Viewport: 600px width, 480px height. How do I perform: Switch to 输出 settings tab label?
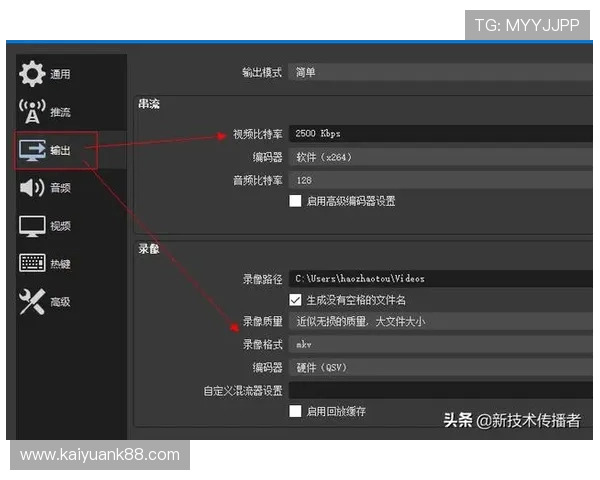(60, 150)
